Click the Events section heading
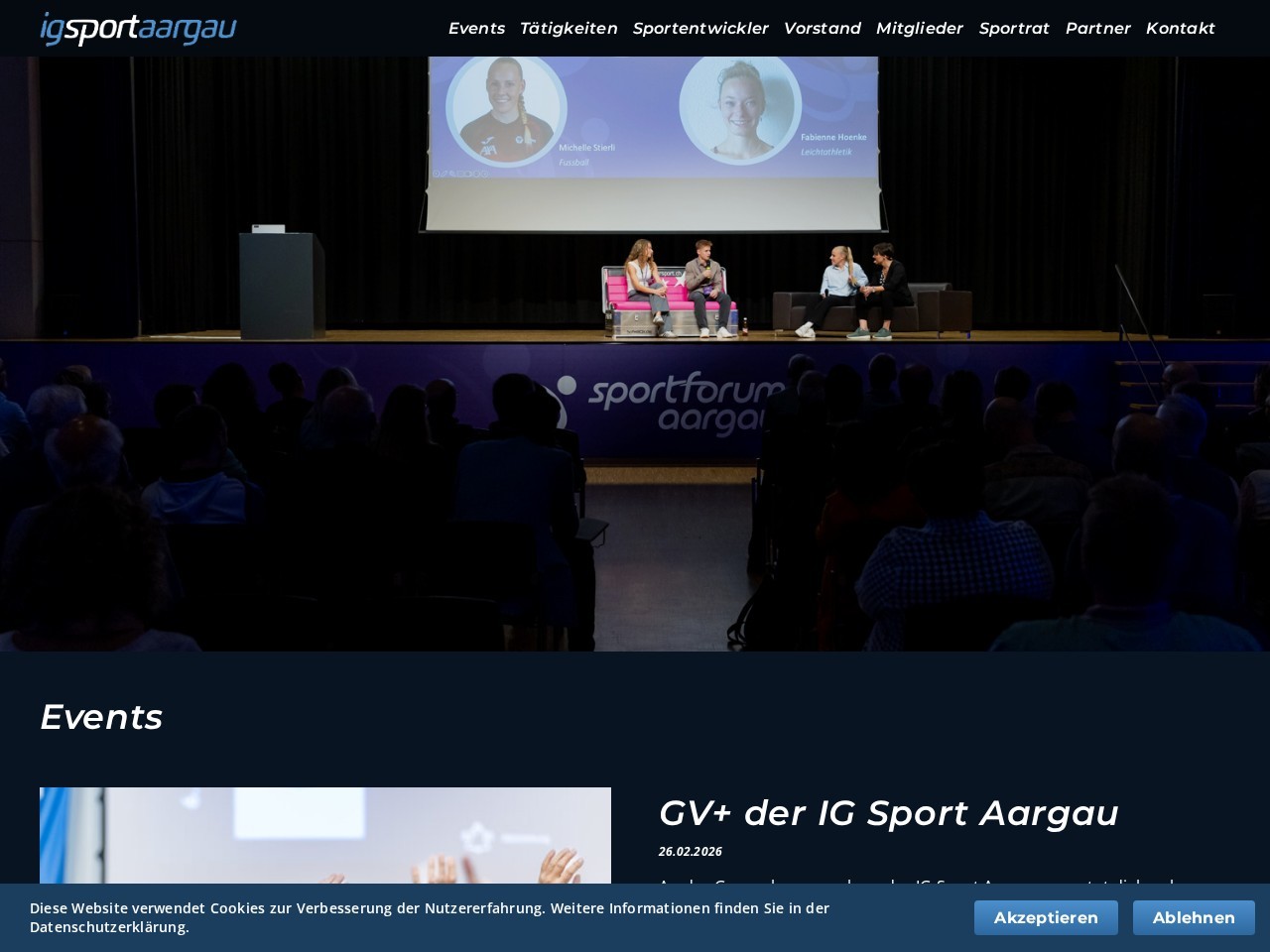This screenshot has height=952, width=1270. (101, 717)
